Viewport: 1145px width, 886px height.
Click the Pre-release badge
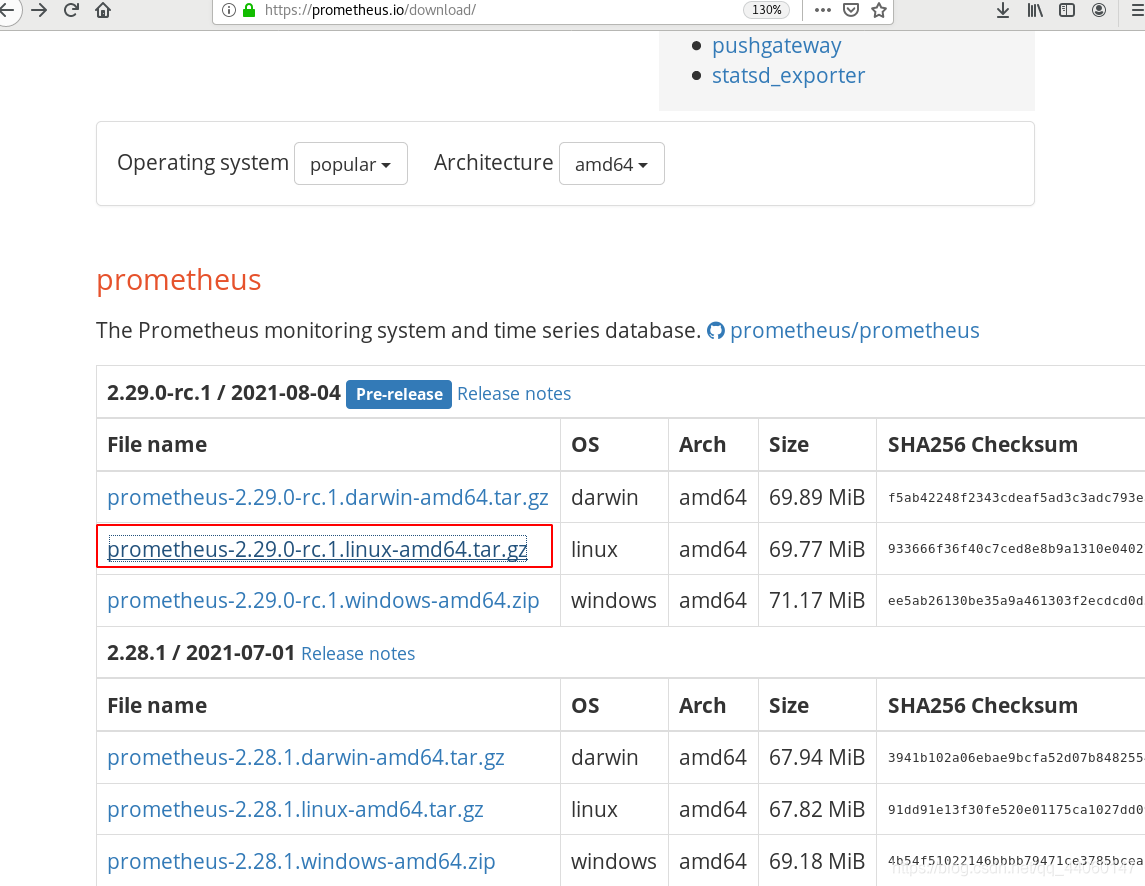[399, 394]
